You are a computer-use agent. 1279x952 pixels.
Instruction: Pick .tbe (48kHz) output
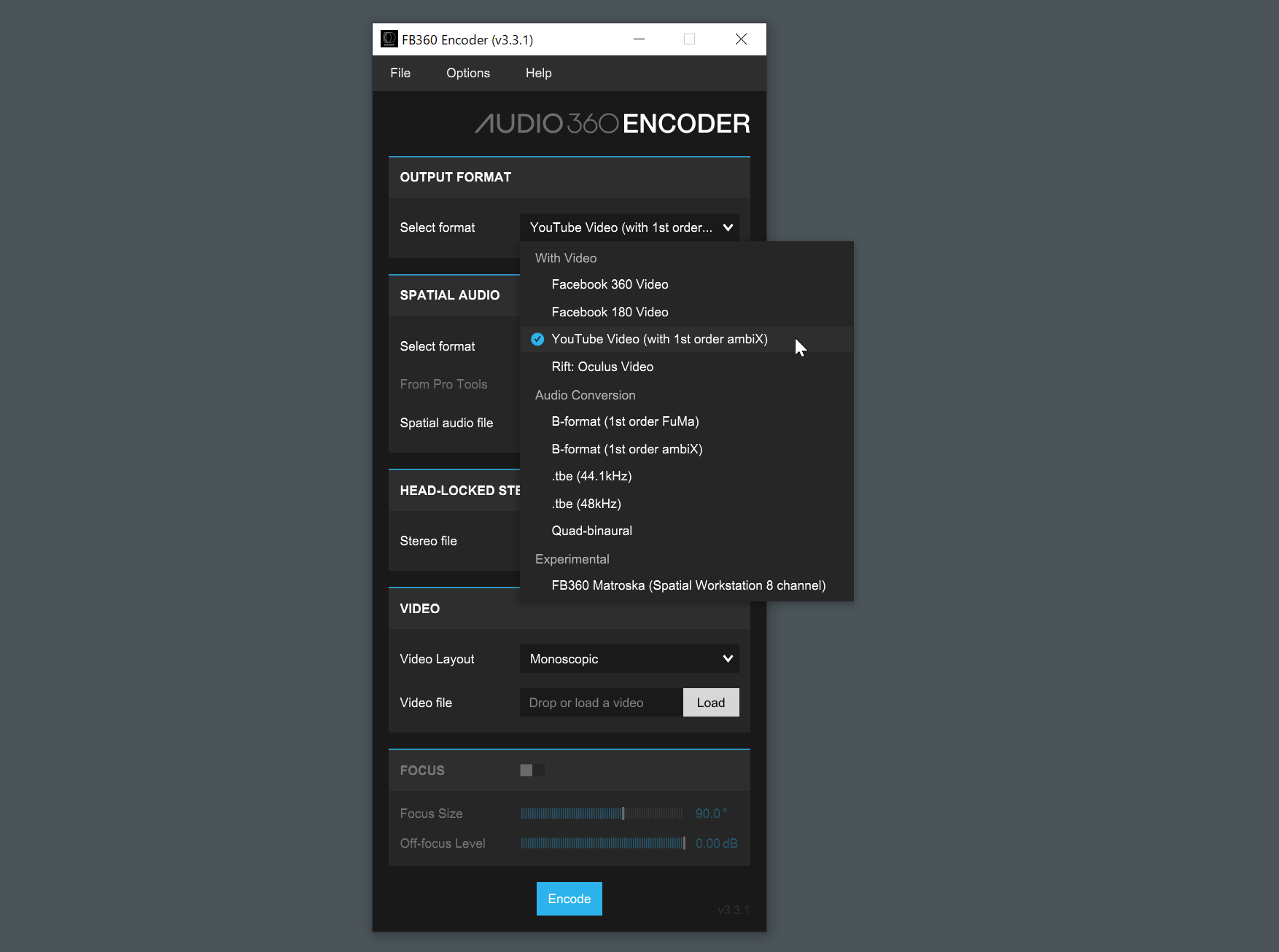[686, 504]
